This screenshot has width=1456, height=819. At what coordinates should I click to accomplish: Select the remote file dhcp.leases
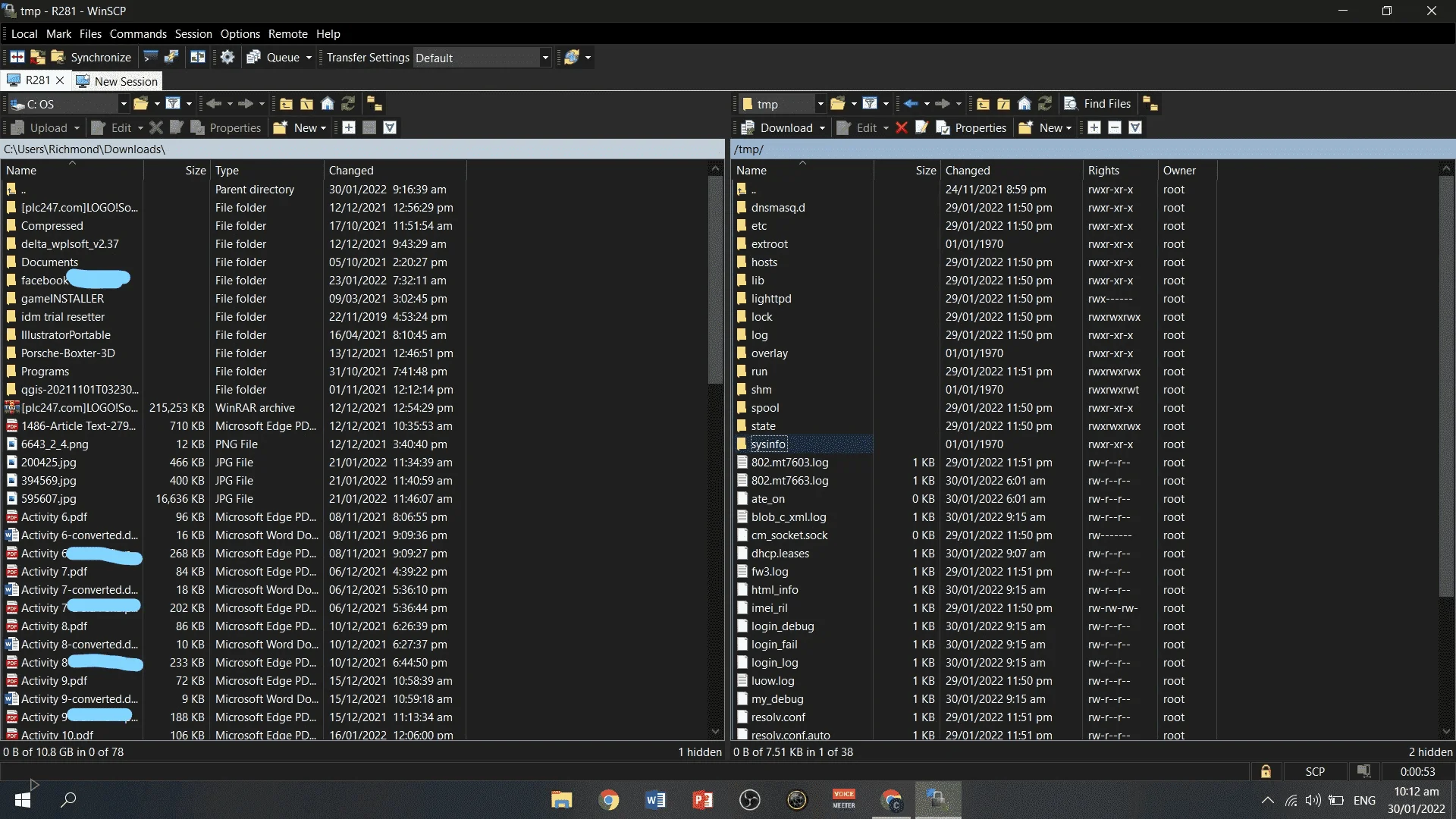(x=780, y=553)
